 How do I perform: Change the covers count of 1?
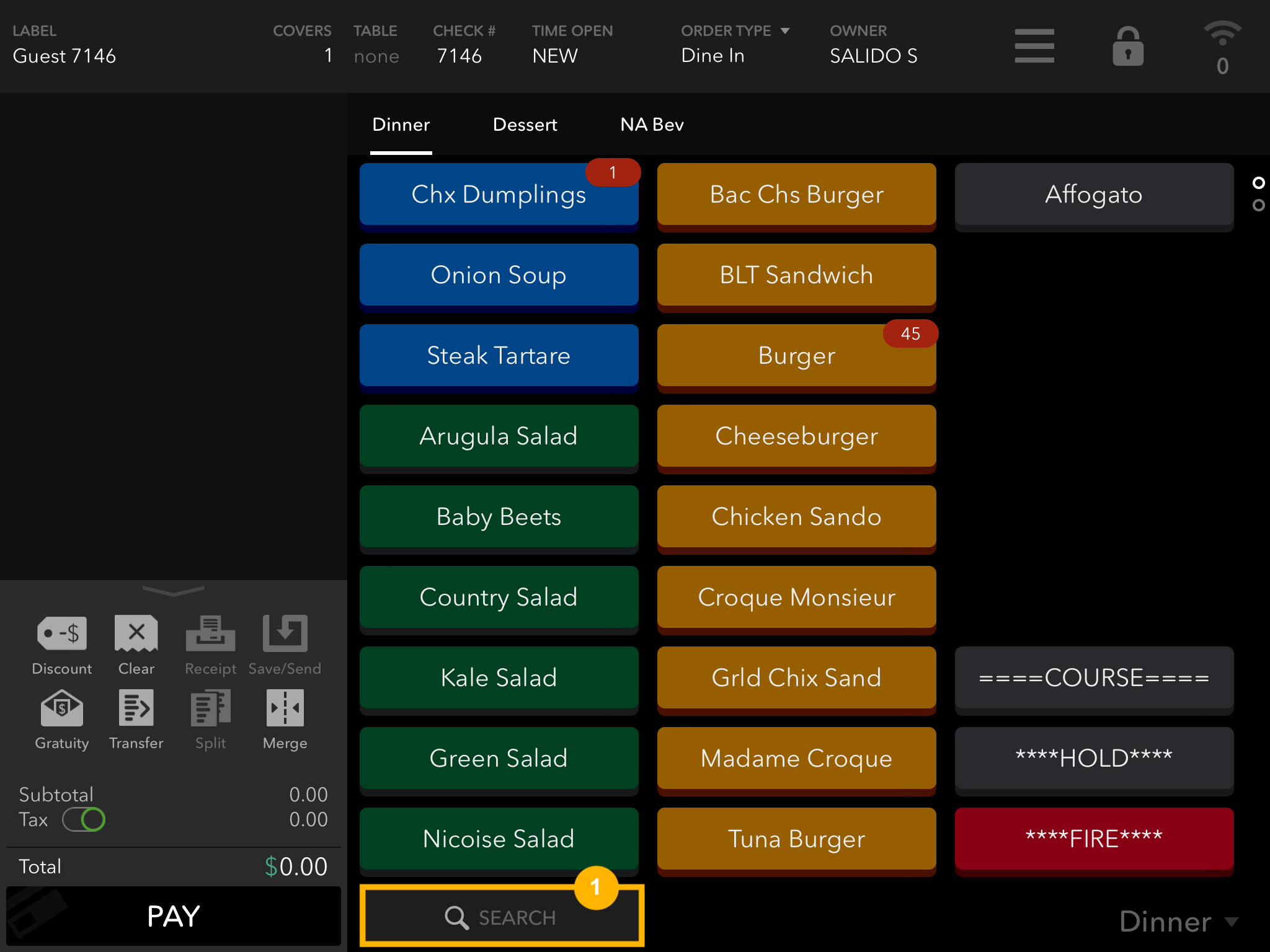click(x=328, y=56)
